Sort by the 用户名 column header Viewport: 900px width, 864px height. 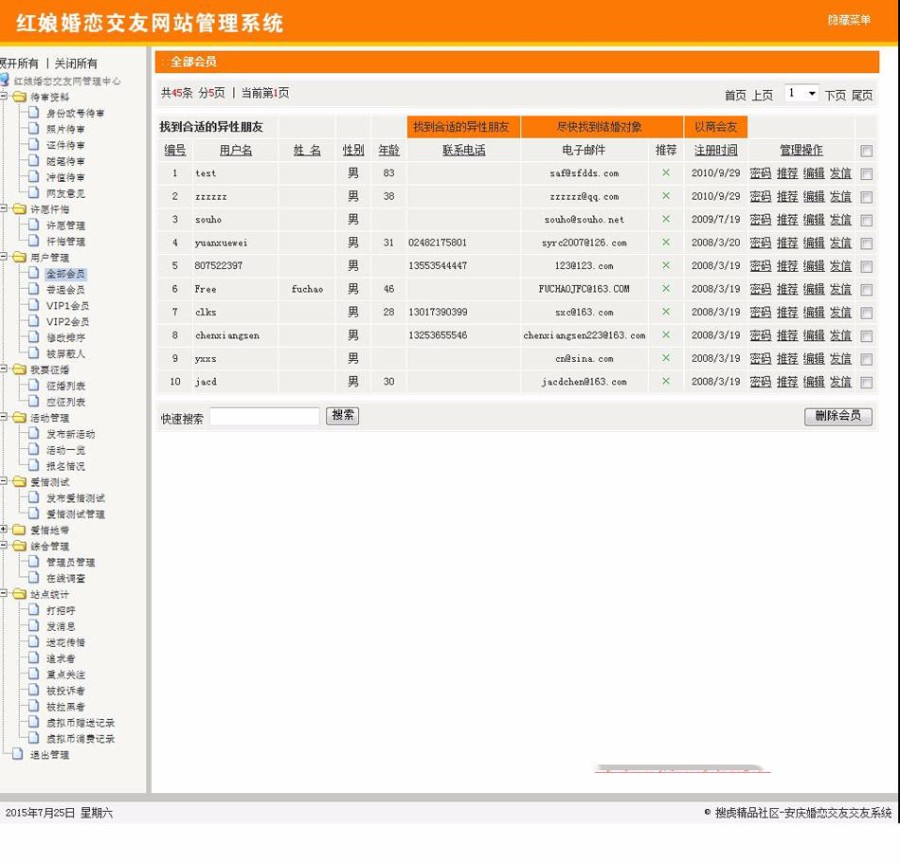click(x=236, y=150)
